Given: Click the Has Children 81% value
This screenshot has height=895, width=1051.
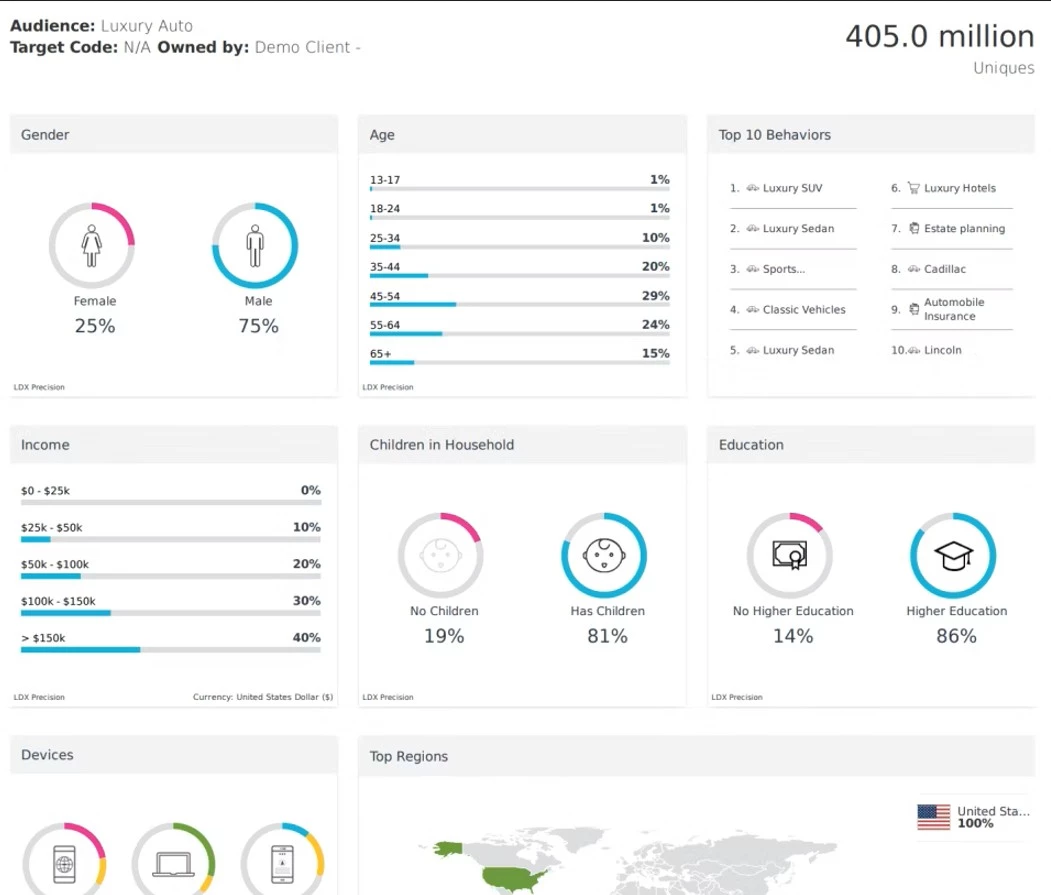Looking at the screenshot, I should 607,636.
